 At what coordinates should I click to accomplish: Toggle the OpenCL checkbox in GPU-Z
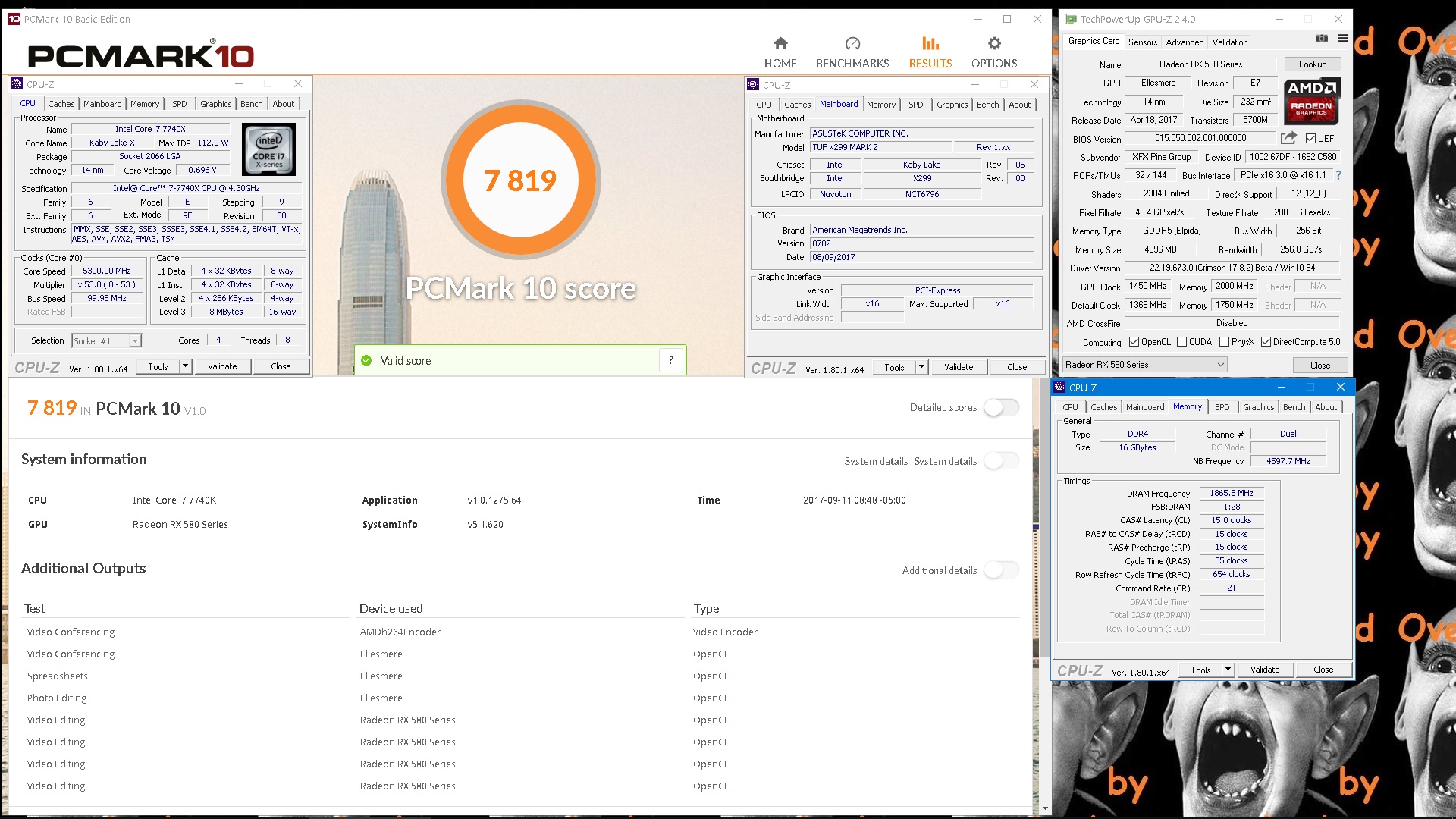pos(1134,342)
